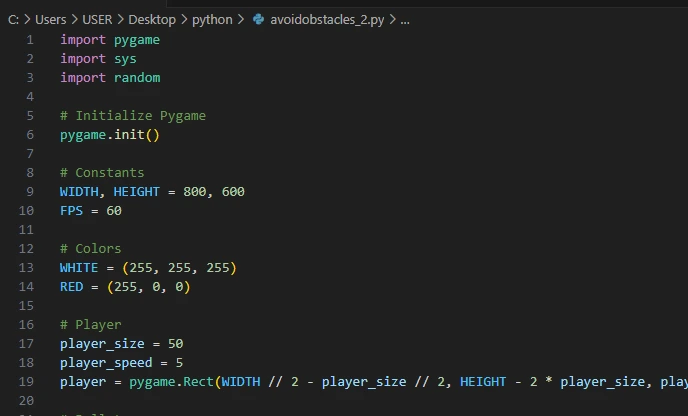Place cursor on 'import pygame' text
The width and height of the screenshot is (688, 416).
pyautogui.click(x=110, y=40)
